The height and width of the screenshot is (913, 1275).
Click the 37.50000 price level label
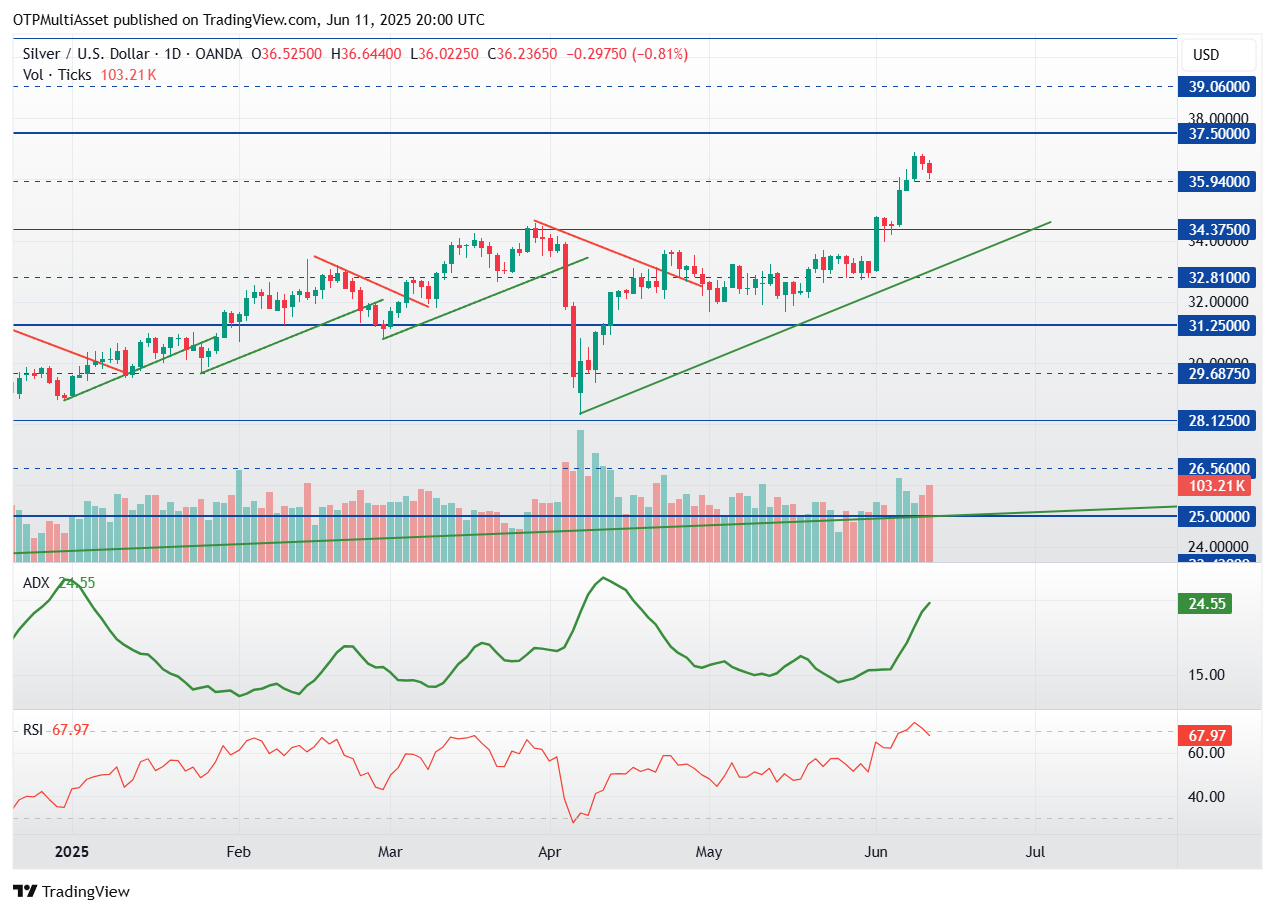pos(1217,133)
